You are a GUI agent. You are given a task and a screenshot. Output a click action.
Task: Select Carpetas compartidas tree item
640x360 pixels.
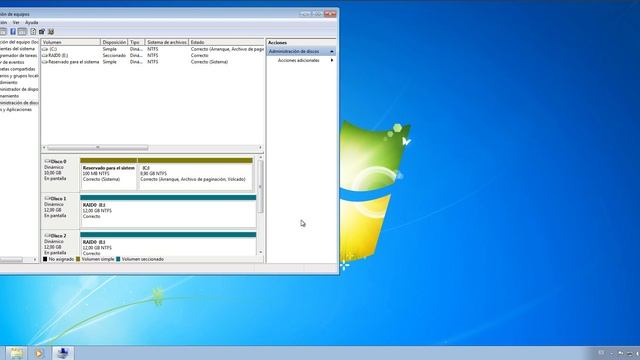tap(18, 69)
